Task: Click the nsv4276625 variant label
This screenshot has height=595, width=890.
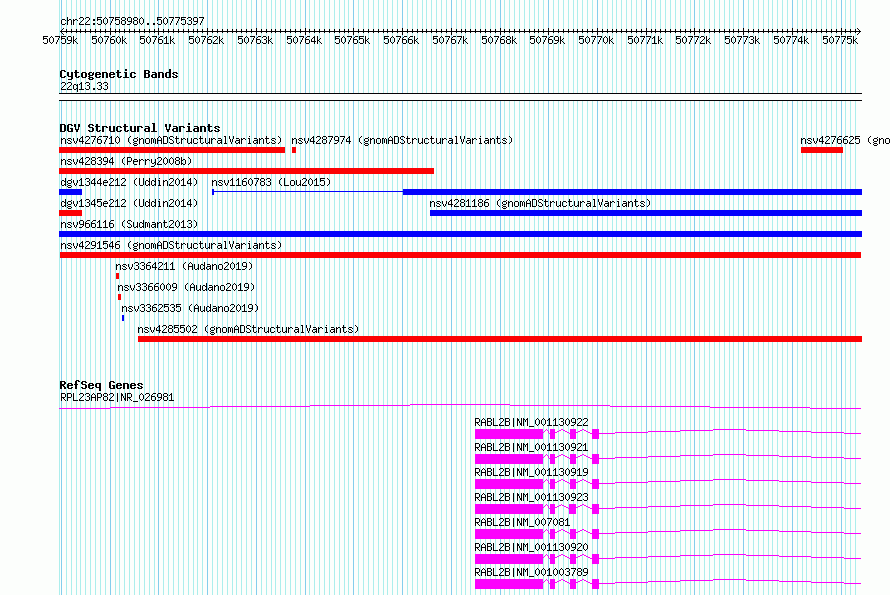Action: tap(845, 140)
